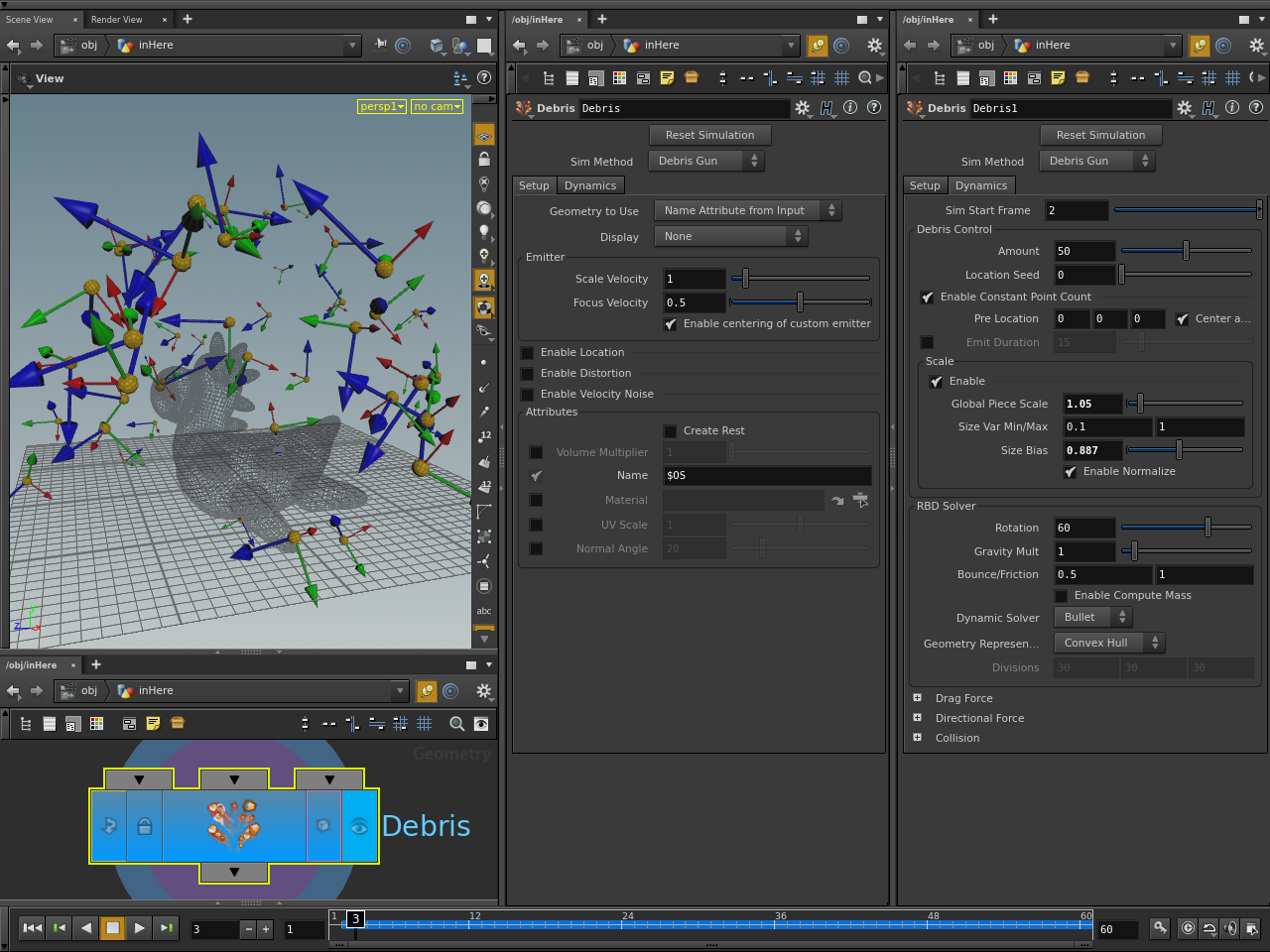Open Sim Method dropdown in right pane
The width and height of the screenshot is (1270, 952).
(x=1097, y=161)
